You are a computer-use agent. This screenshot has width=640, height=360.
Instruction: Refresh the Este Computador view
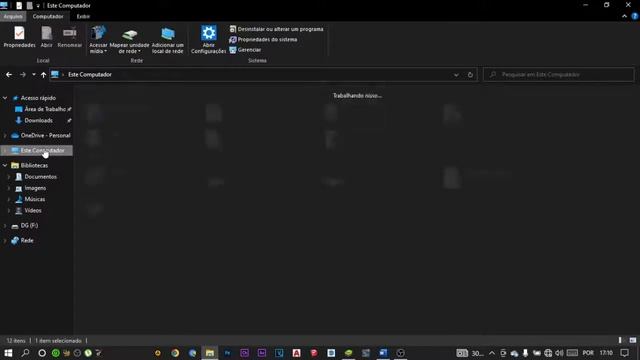pyautogui.click(x=470, y=75)
